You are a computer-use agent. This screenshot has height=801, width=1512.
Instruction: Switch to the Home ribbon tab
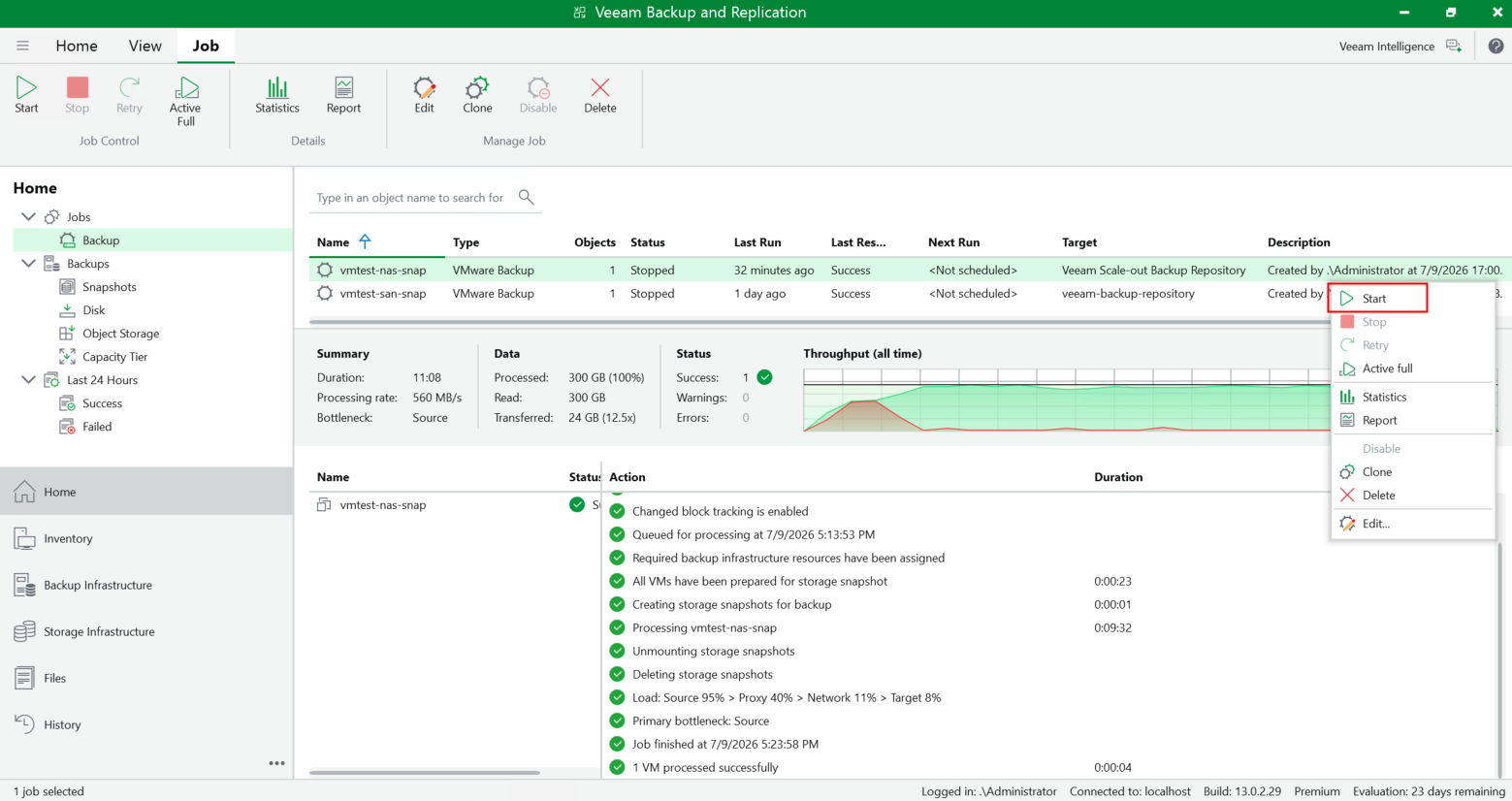point(77,46)
